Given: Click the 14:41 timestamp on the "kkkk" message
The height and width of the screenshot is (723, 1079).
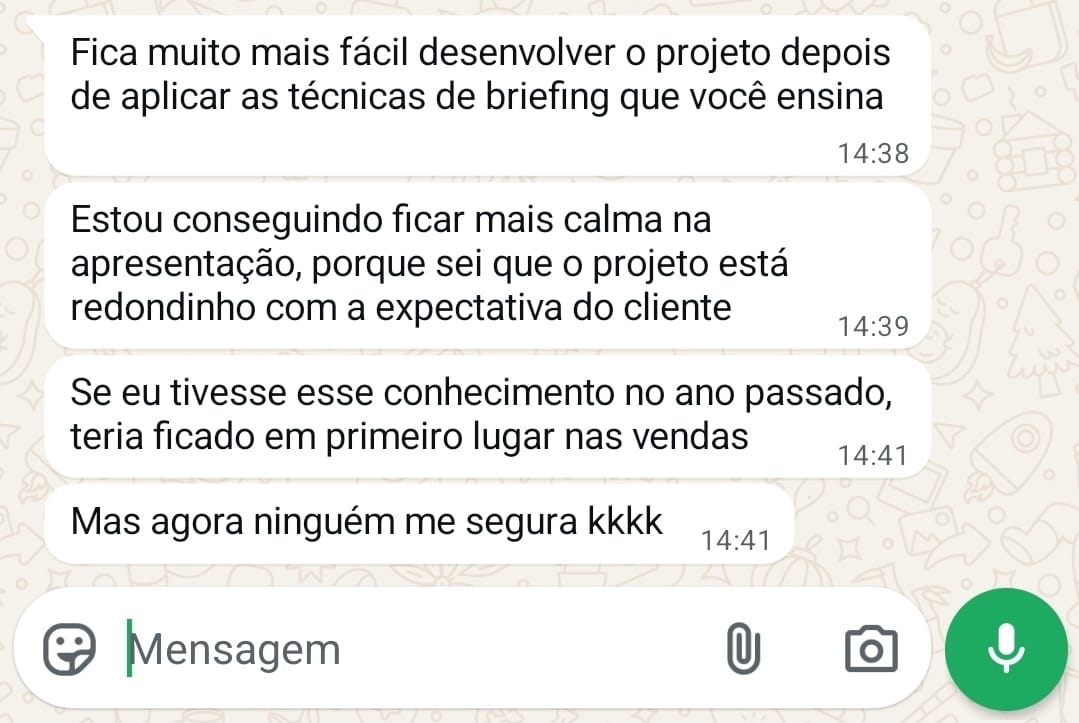Looking at the screenshot, I should pyautogui.click(x=735, y=540).
